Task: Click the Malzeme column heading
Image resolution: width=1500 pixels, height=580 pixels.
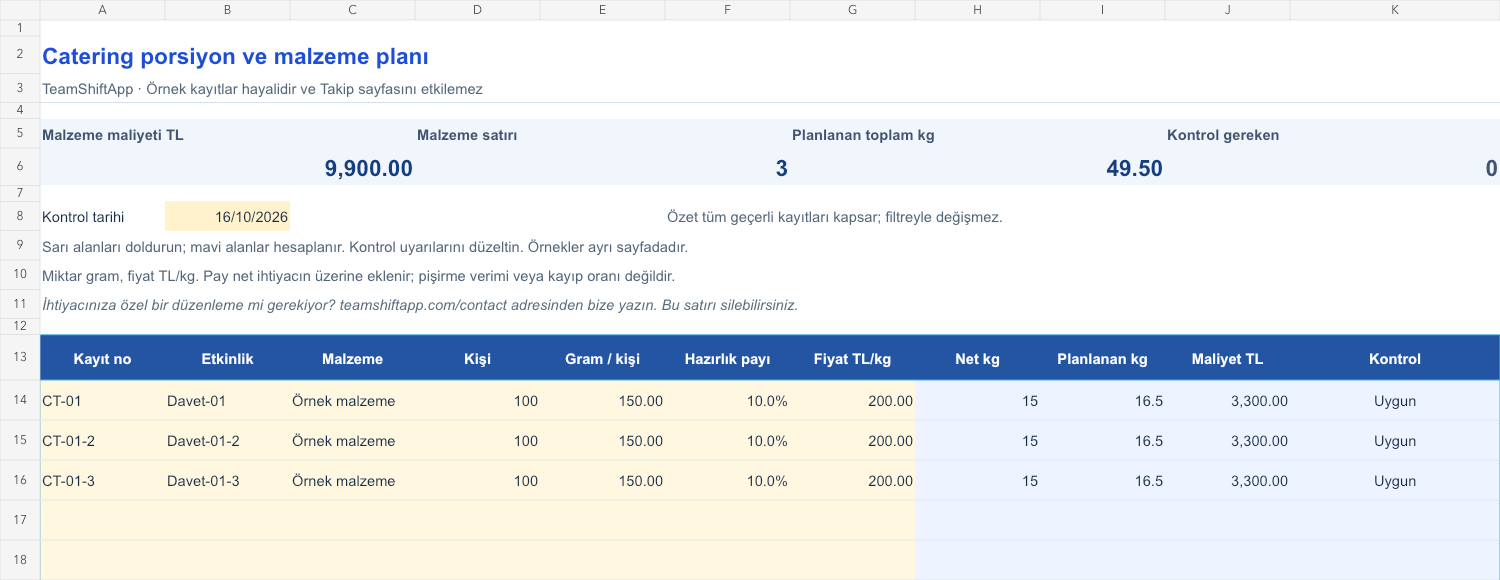Action: point(352,359)
